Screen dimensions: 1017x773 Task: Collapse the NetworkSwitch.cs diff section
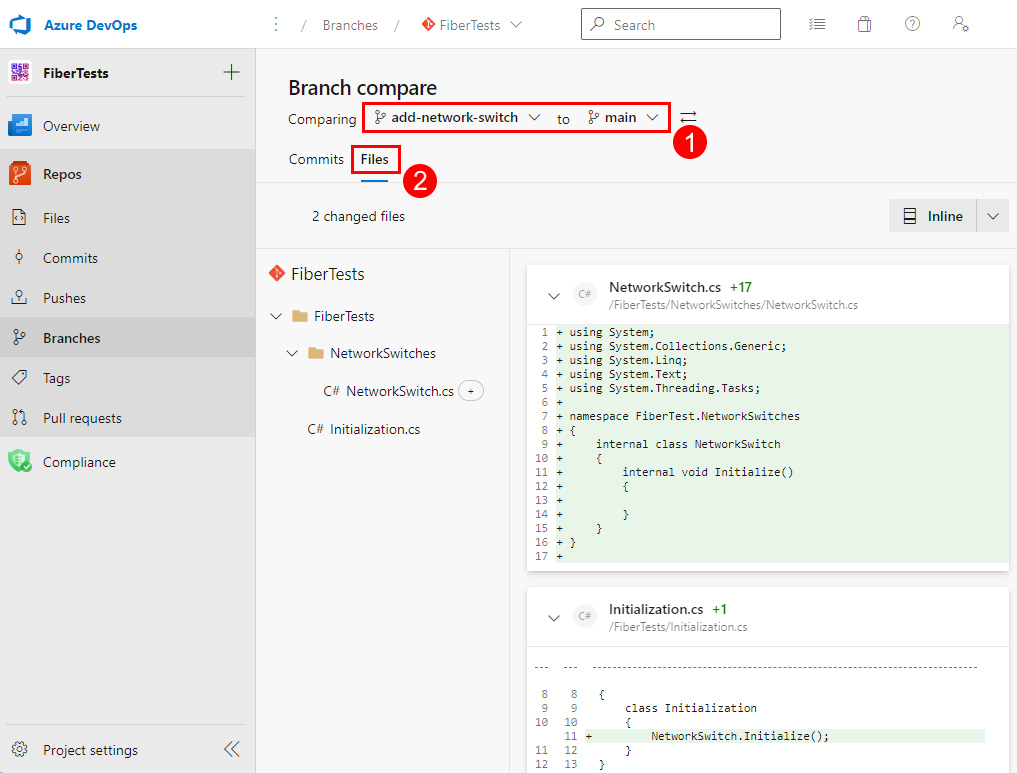click(554, 295)
